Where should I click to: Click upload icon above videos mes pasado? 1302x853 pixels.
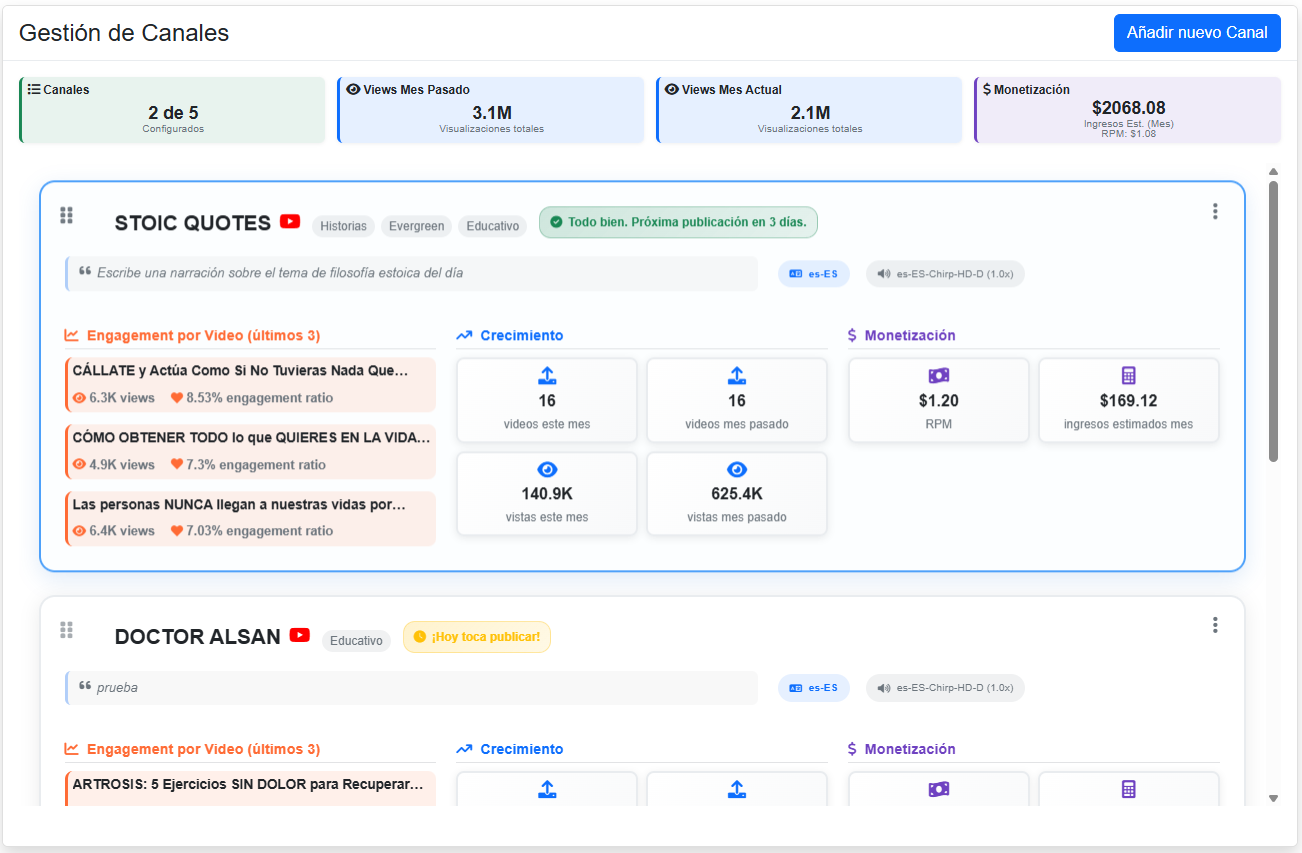[x=737, y=376]
